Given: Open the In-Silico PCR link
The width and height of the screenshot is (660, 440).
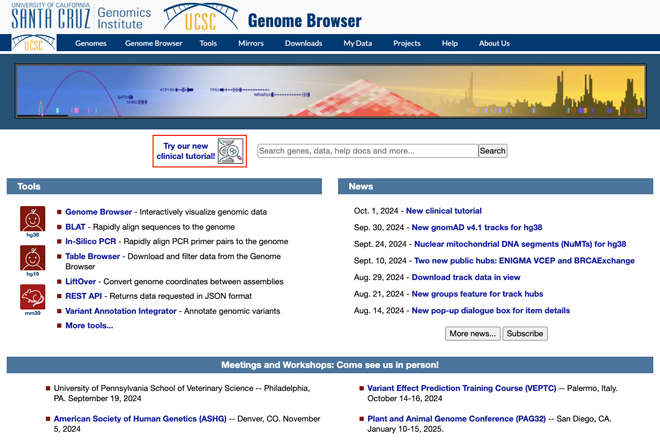Looking at the screenshot, I should click(90, 241).
